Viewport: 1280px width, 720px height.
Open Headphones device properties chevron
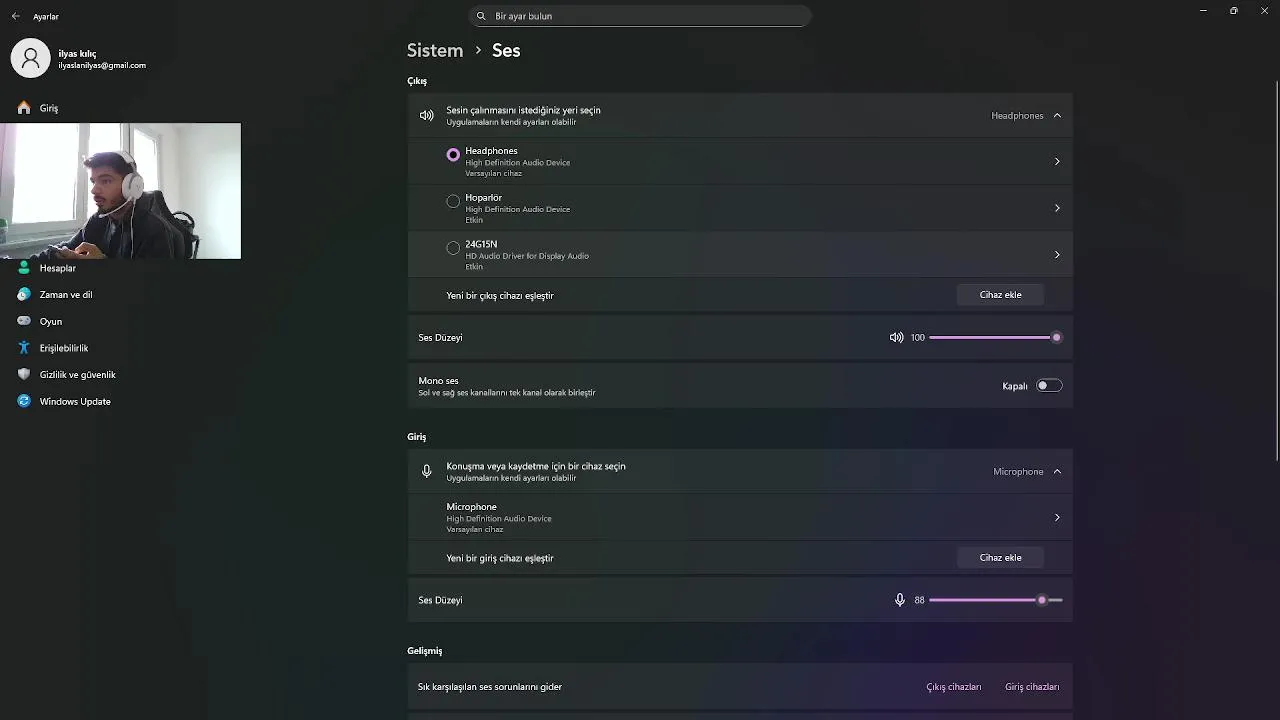[x=1057, y=162]
